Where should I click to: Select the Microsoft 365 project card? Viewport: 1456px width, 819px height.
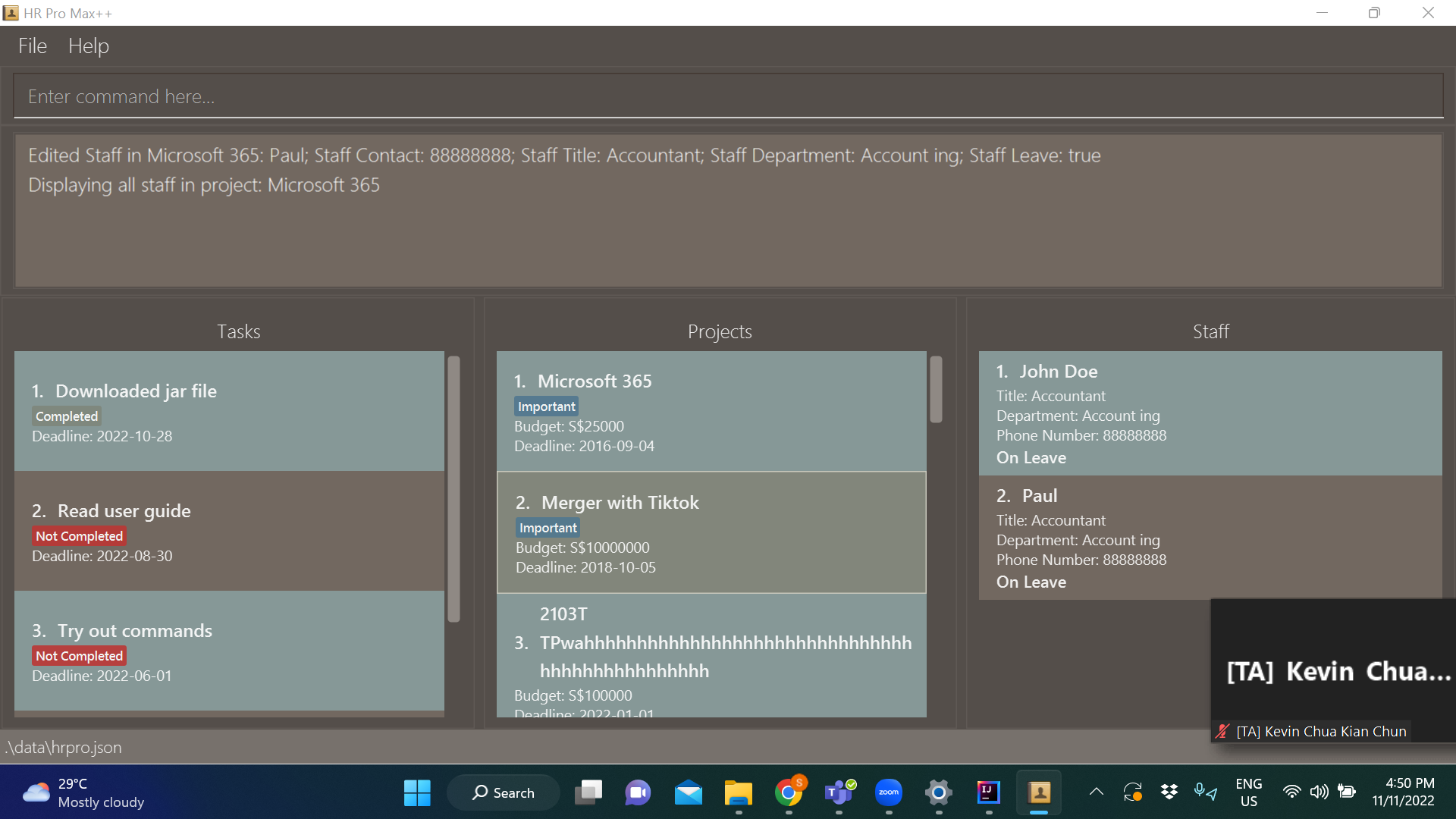click(x=711, y=411)
